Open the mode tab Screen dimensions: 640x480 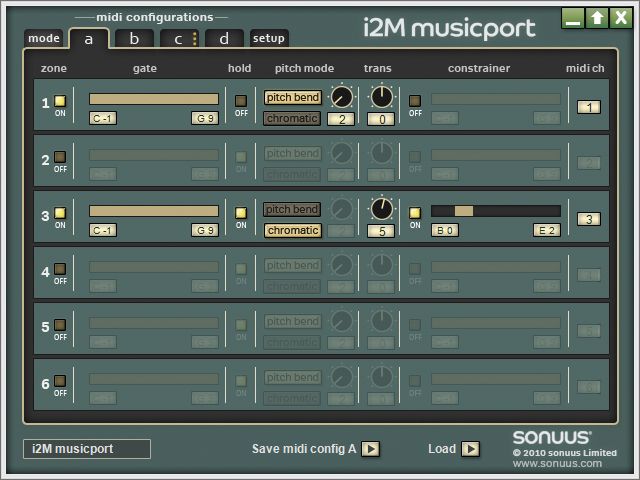pyautogui.click(x=44, y=38)
